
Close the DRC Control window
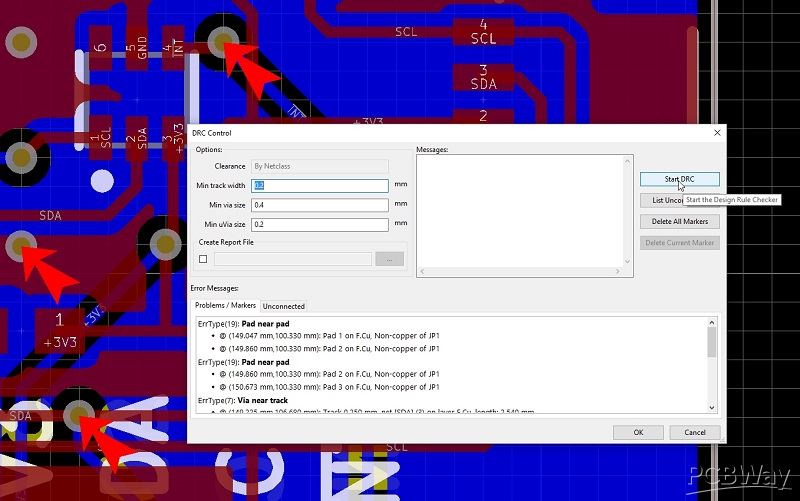[x=717, y=132]
